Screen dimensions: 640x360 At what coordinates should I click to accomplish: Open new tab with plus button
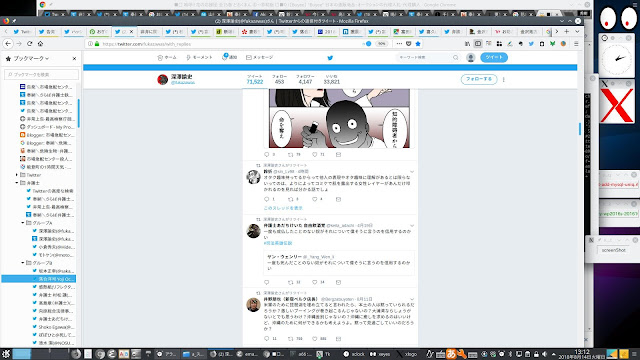(567, 31)
